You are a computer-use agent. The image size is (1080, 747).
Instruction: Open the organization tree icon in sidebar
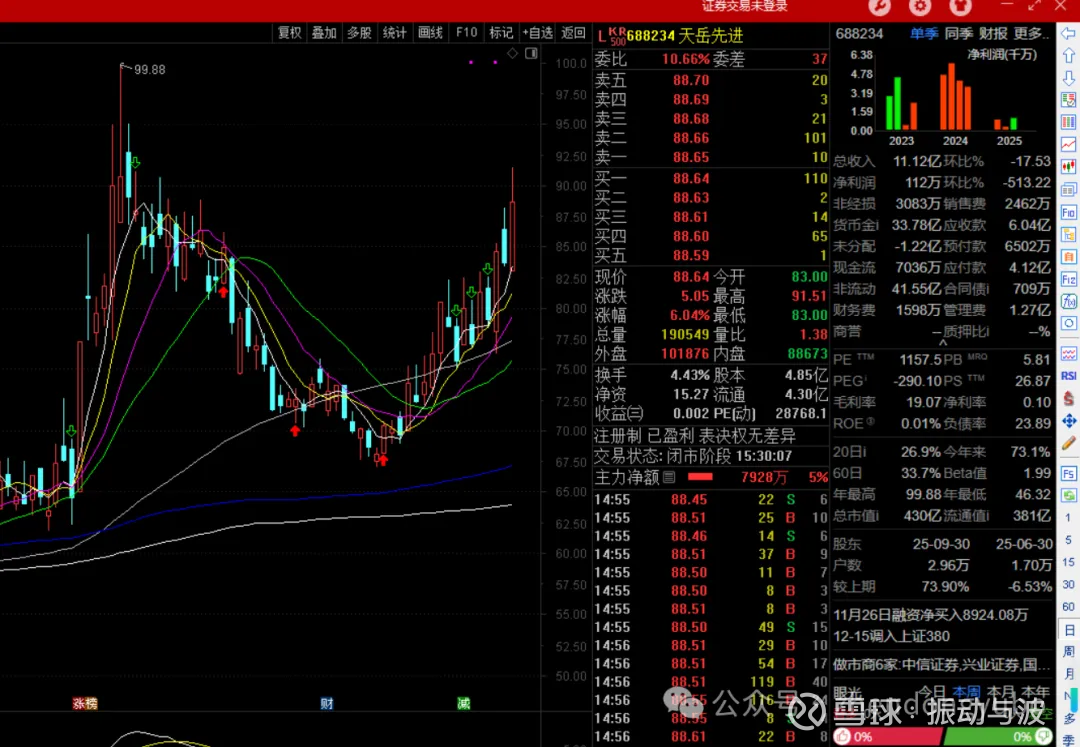pyautogui.click(x=1069, y=234)
